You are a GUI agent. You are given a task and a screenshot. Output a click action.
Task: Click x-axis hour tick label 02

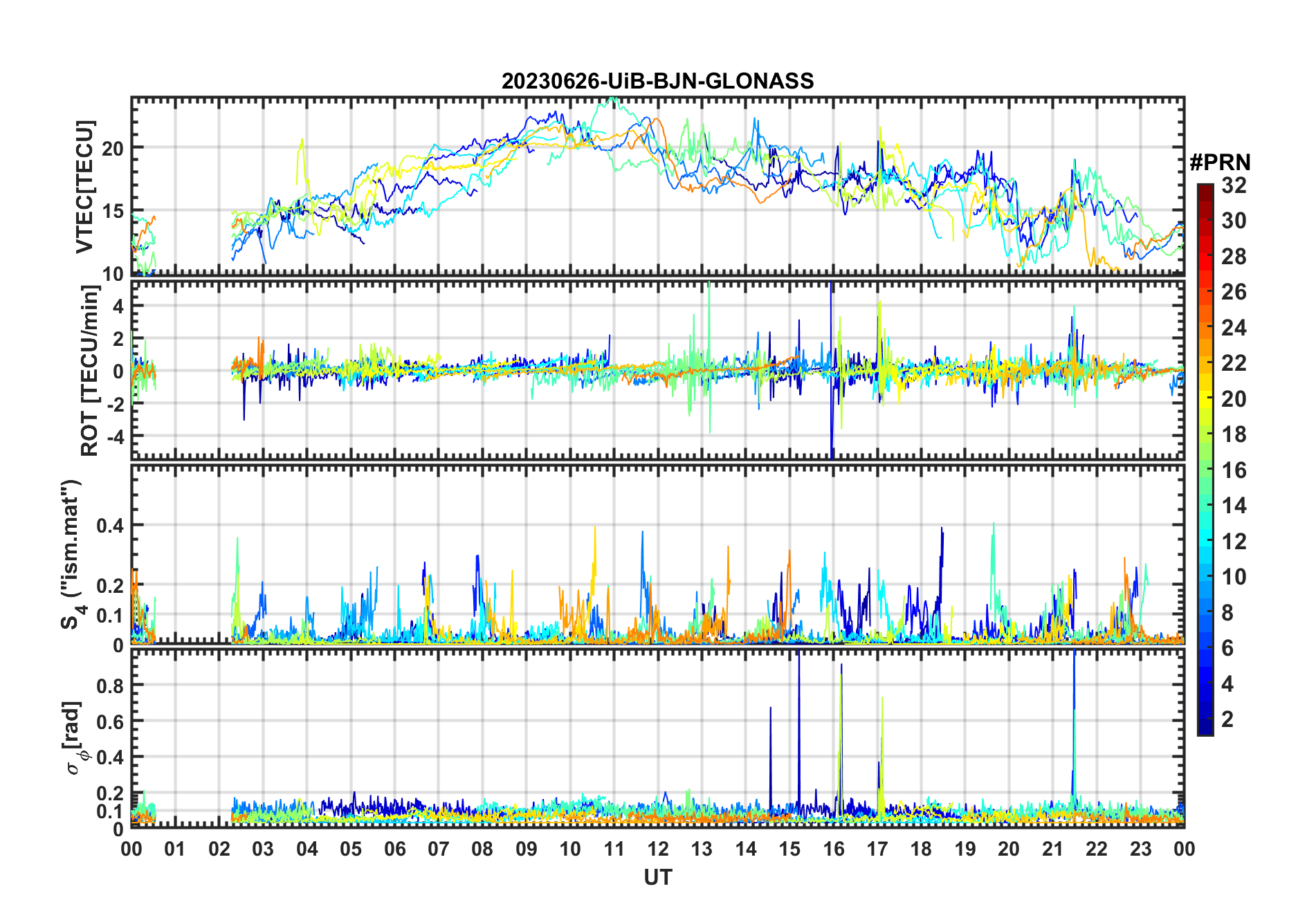pos(219,849)
